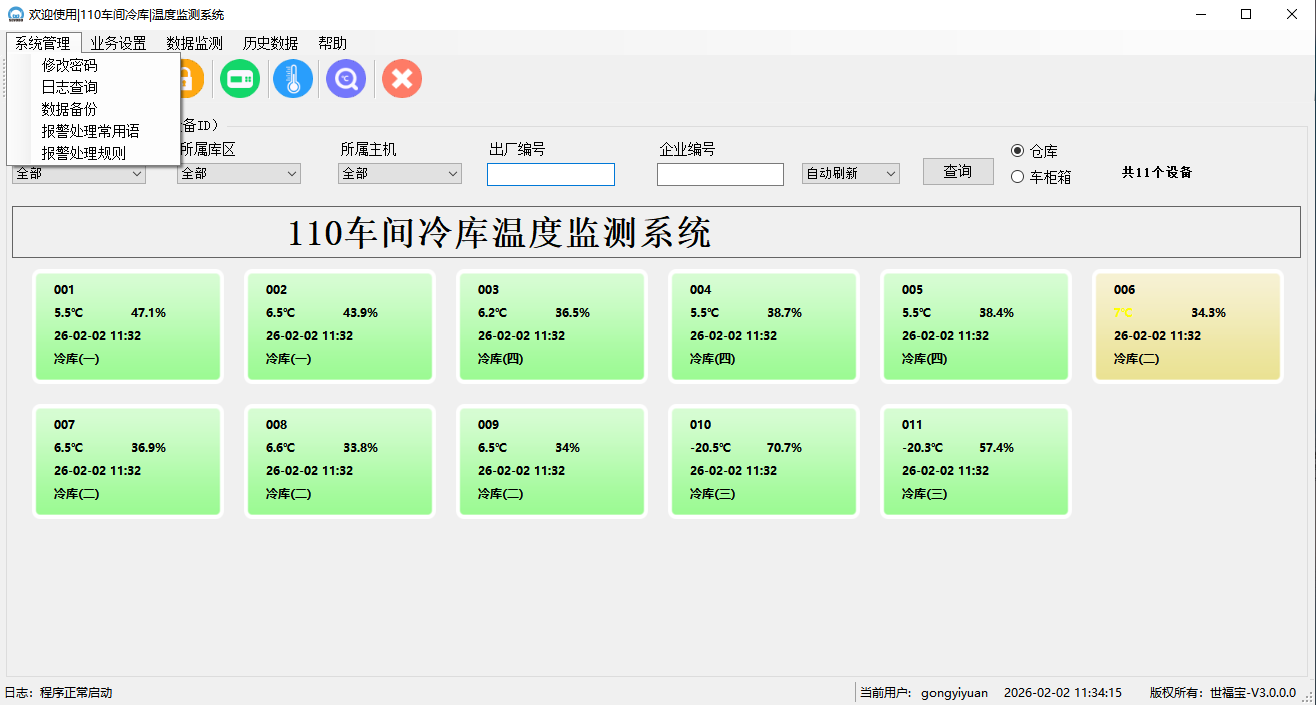
Task: Open the 历史数据 menu
Action: point(270,43)
